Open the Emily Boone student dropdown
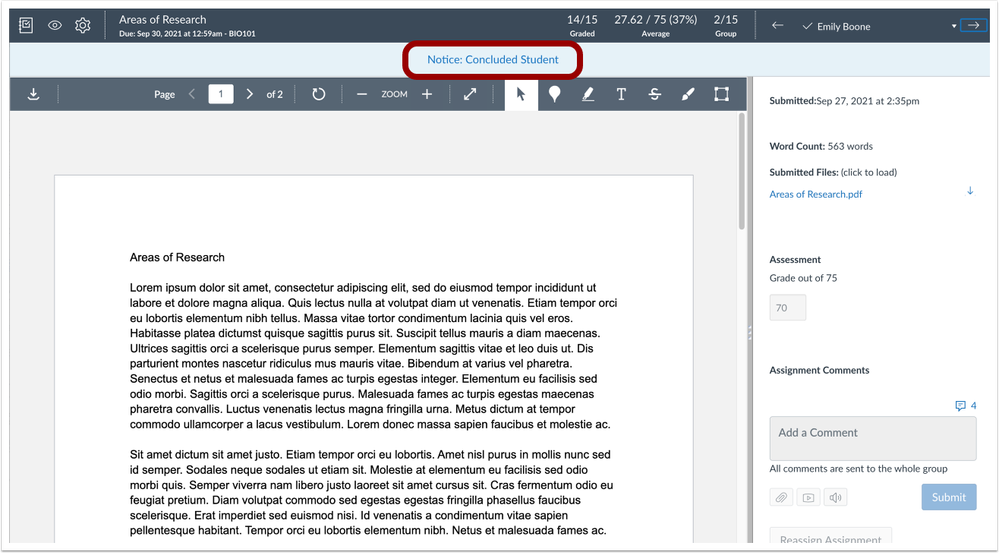 pyautogui.click(x=954, y=26)
